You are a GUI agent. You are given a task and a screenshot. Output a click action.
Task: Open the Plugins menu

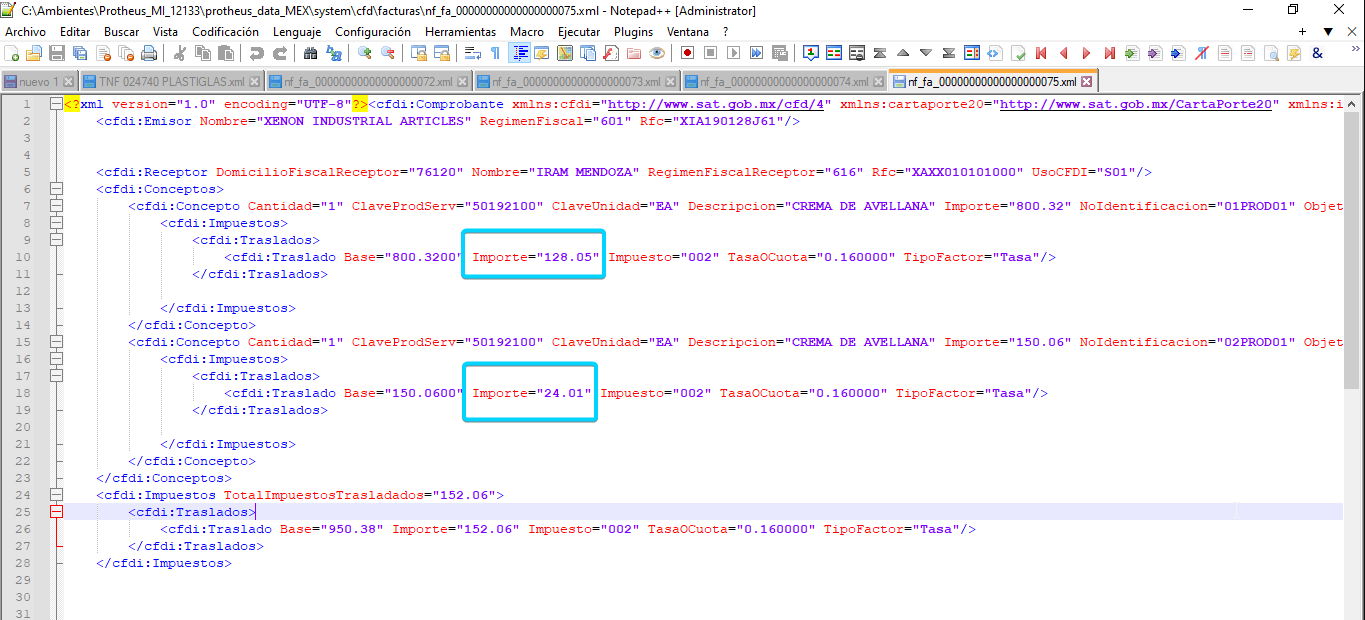633,31
